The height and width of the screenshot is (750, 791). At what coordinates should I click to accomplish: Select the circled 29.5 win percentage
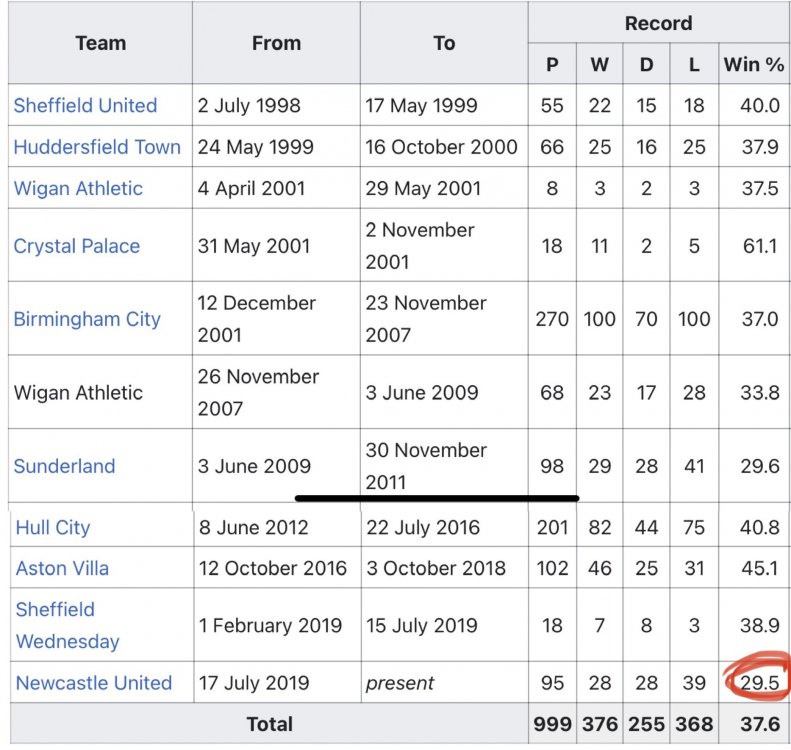coord(760,683)
